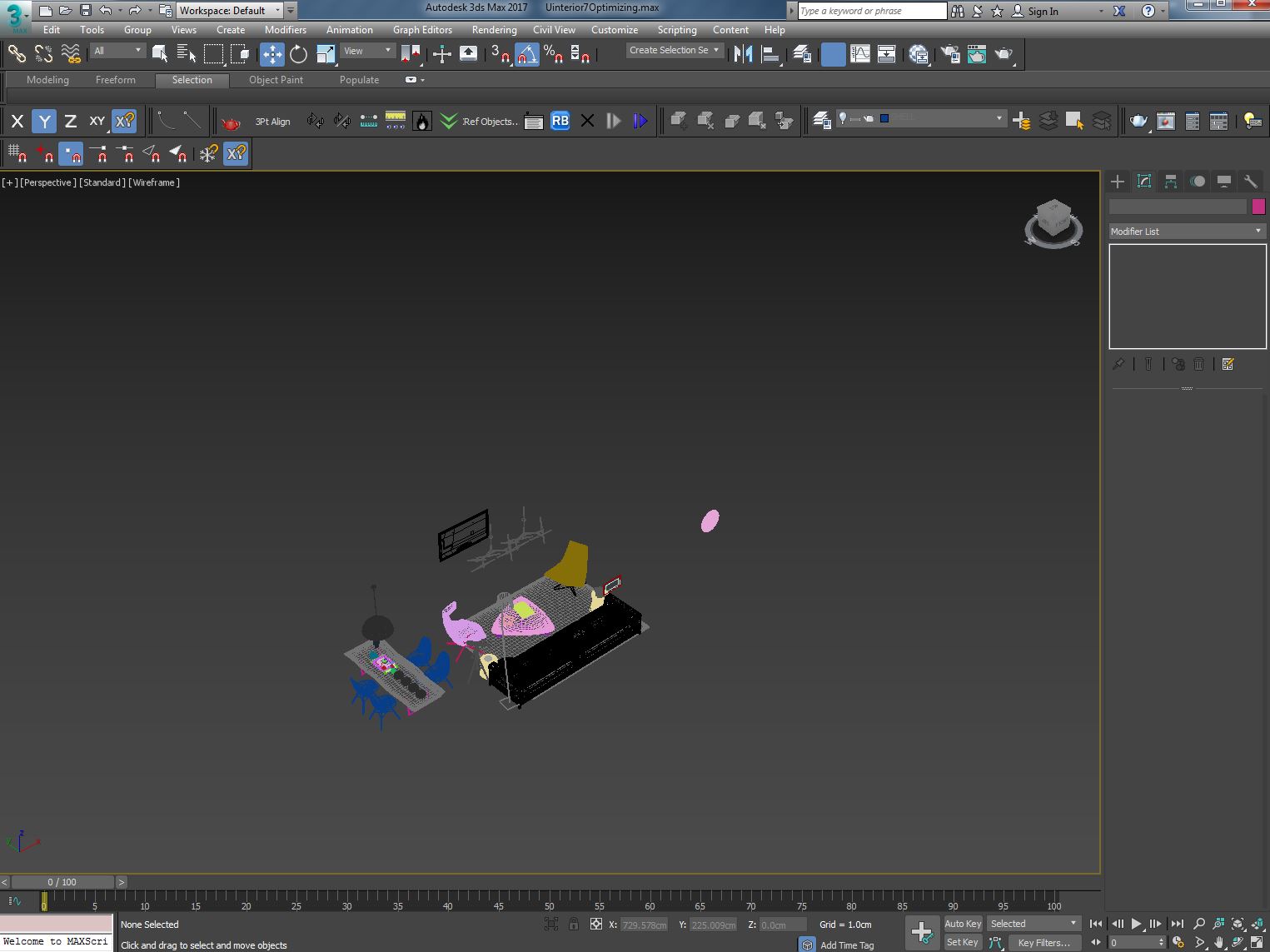
Task: Click the 3Pt Align button
Action: pos(272,122)
